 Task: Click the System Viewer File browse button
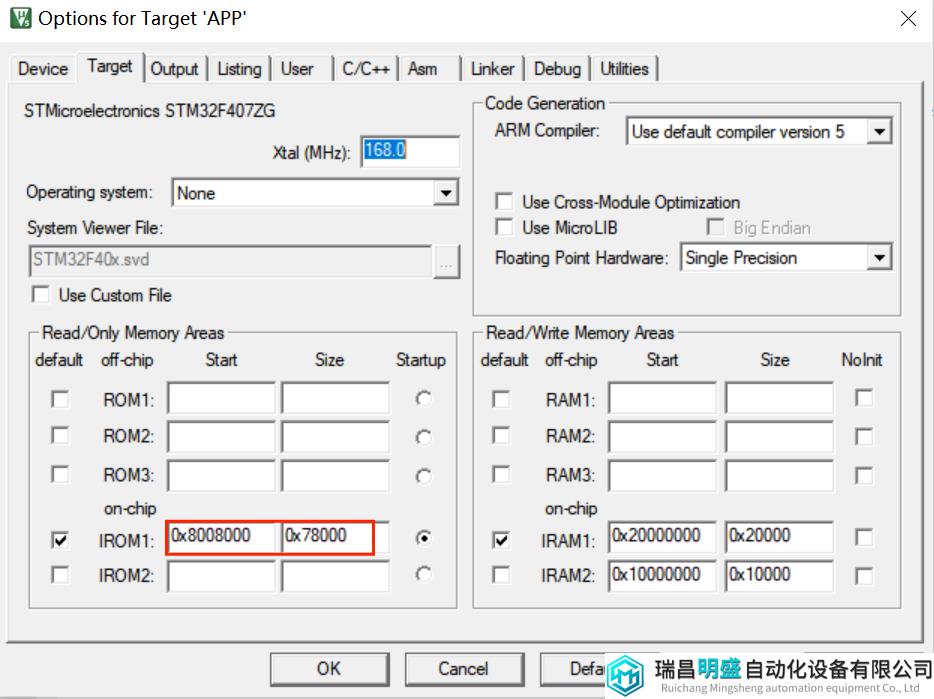[446, 262]
